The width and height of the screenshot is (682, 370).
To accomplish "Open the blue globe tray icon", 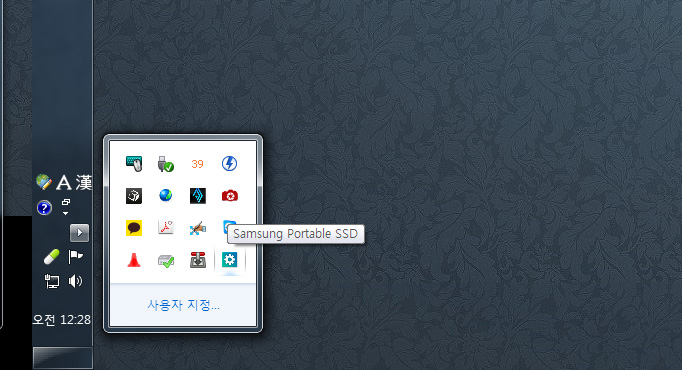I will 166,196.
